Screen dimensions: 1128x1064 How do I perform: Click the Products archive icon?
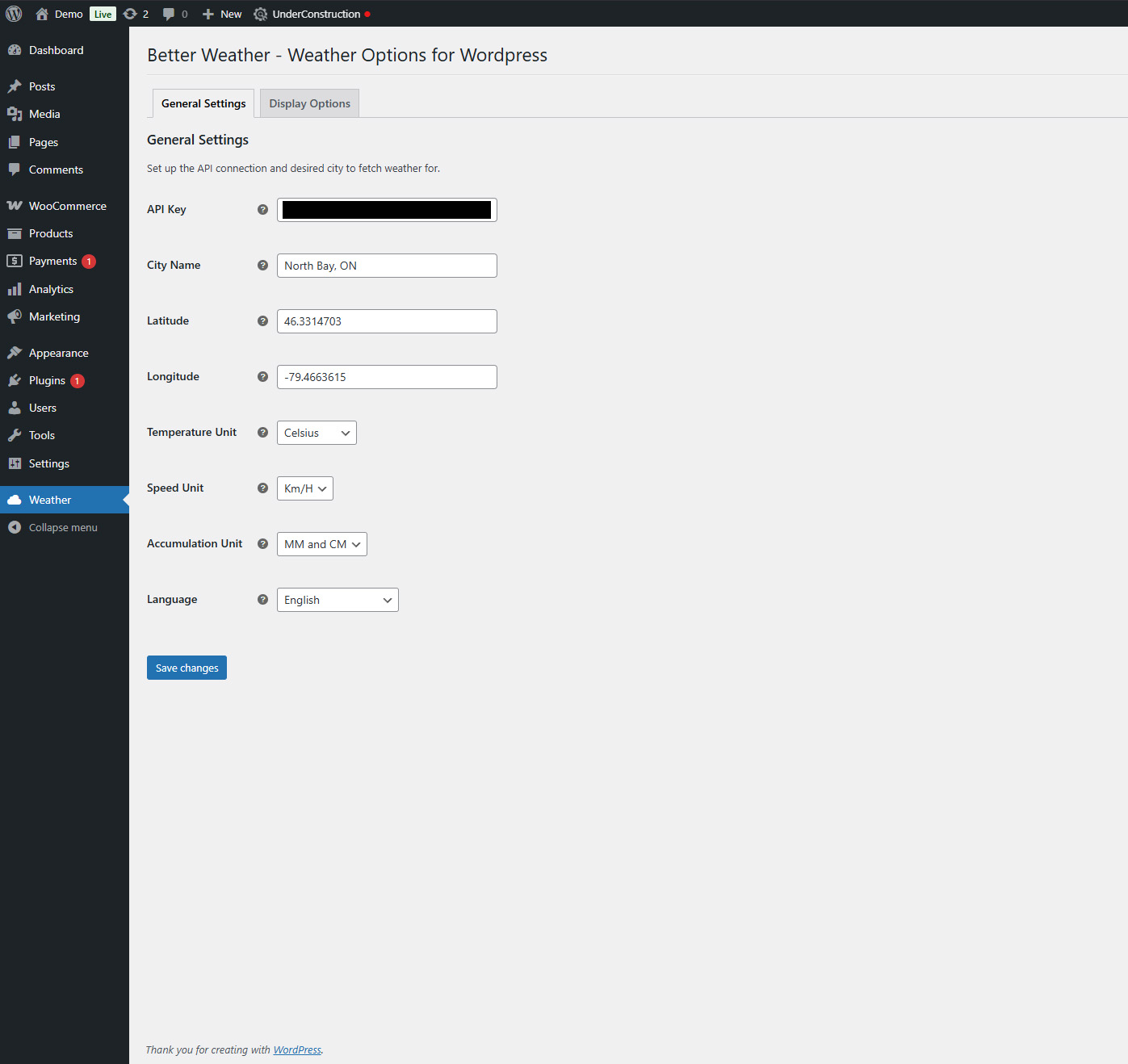15,233
